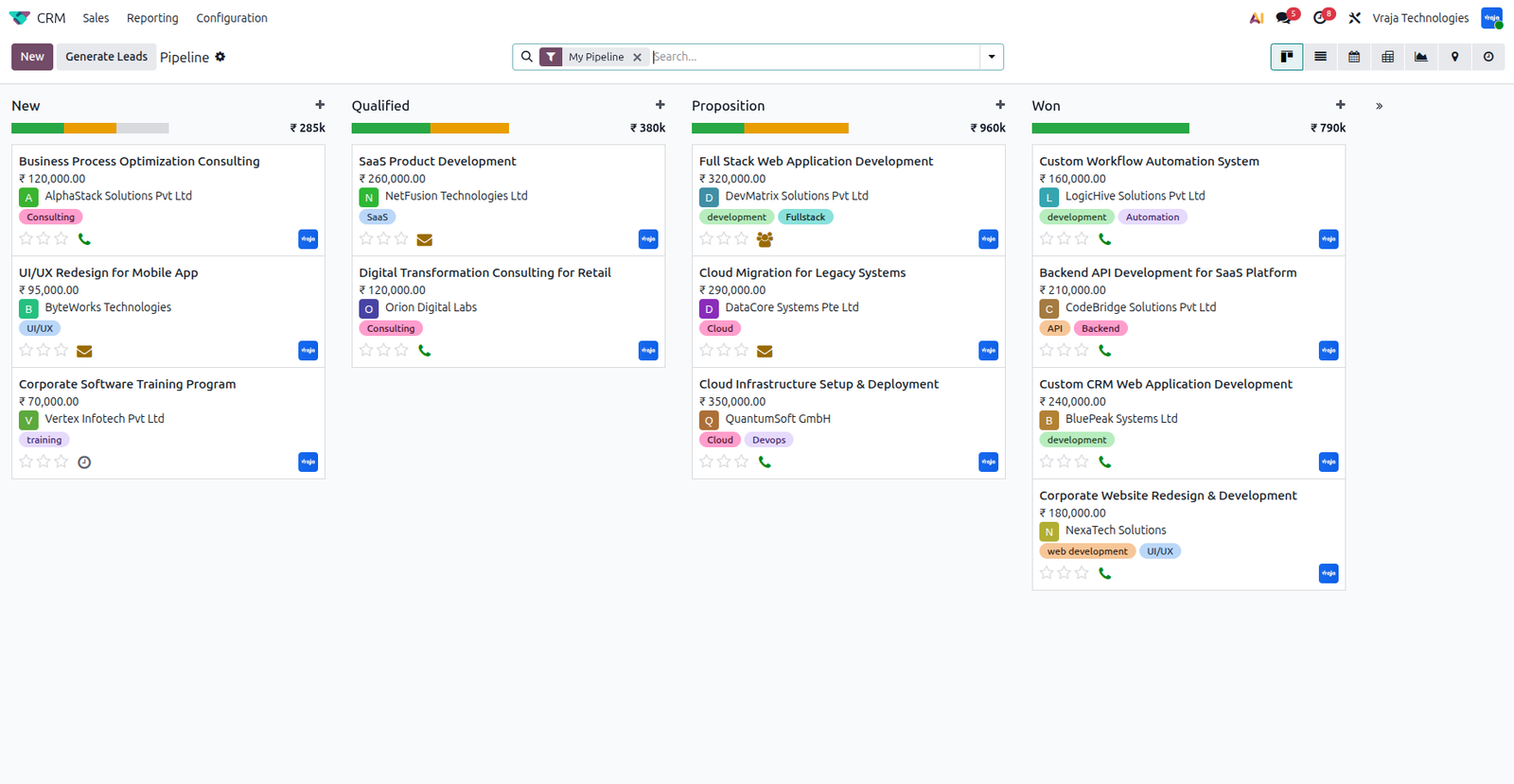Open the search options dropdown arrow
Image resolution: width=1514 pixels, height=784 pixels.
pyautogui.click(x=992, y=57)
